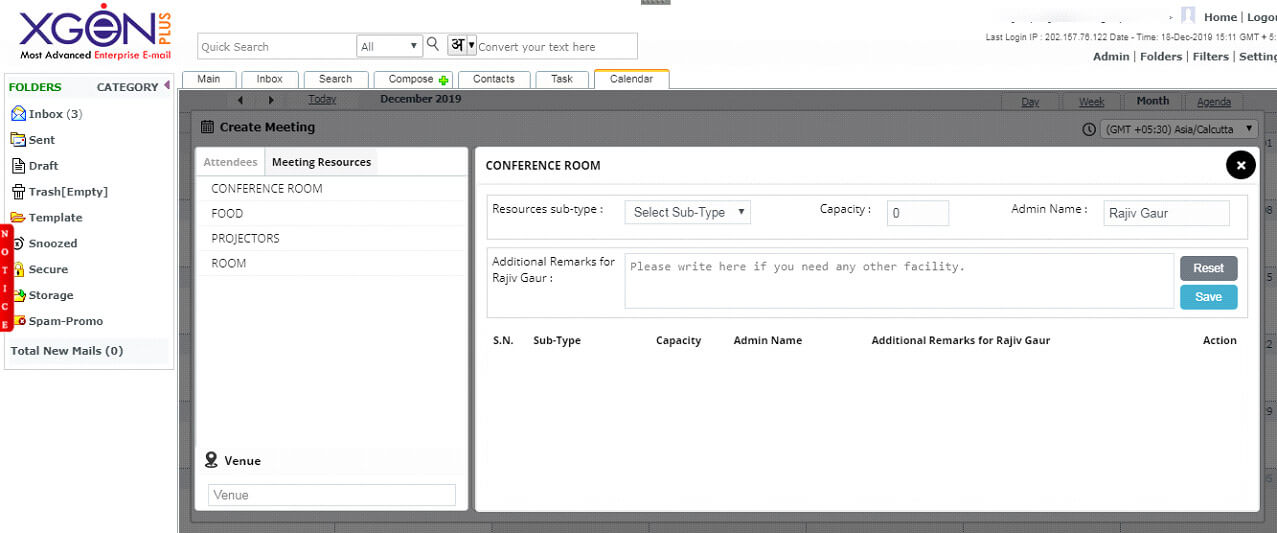Switch to the Attendees tab
The height and width of the screenshot is (533, 1277).
230,162
